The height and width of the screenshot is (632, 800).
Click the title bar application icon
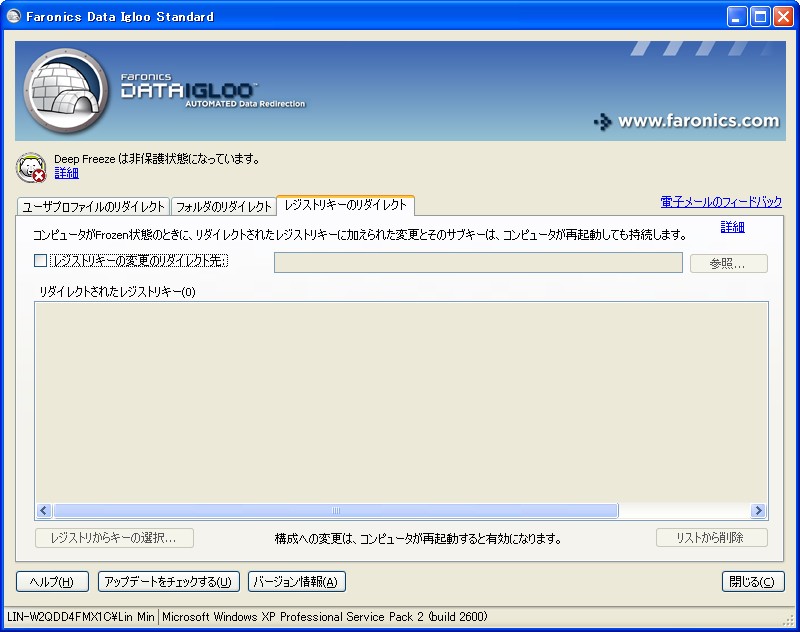point(14,16)
